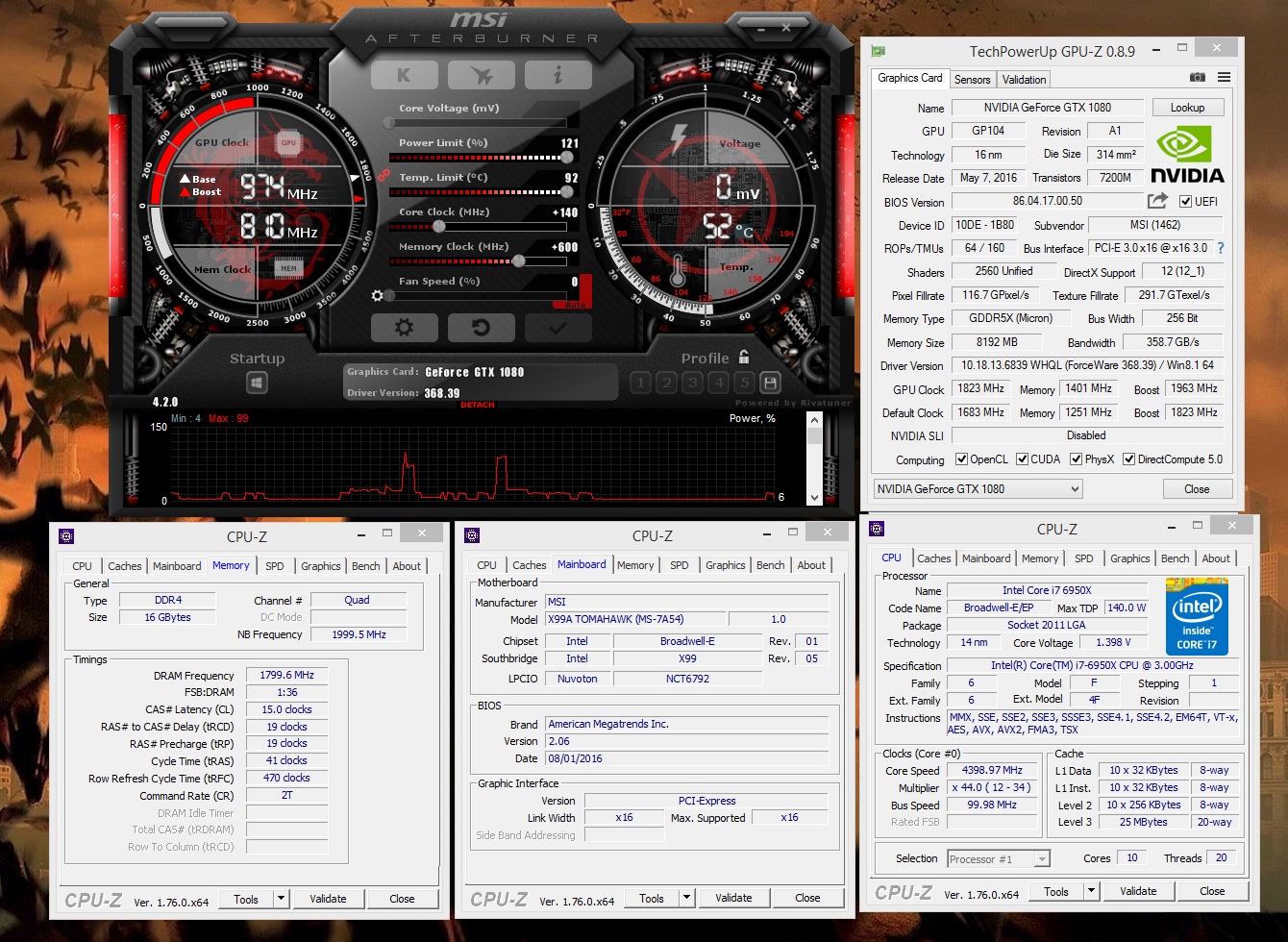Select profile slot 1 in Afterburner
The height and width of the screenshot is (942, 1288).
(x=640, y=383)
